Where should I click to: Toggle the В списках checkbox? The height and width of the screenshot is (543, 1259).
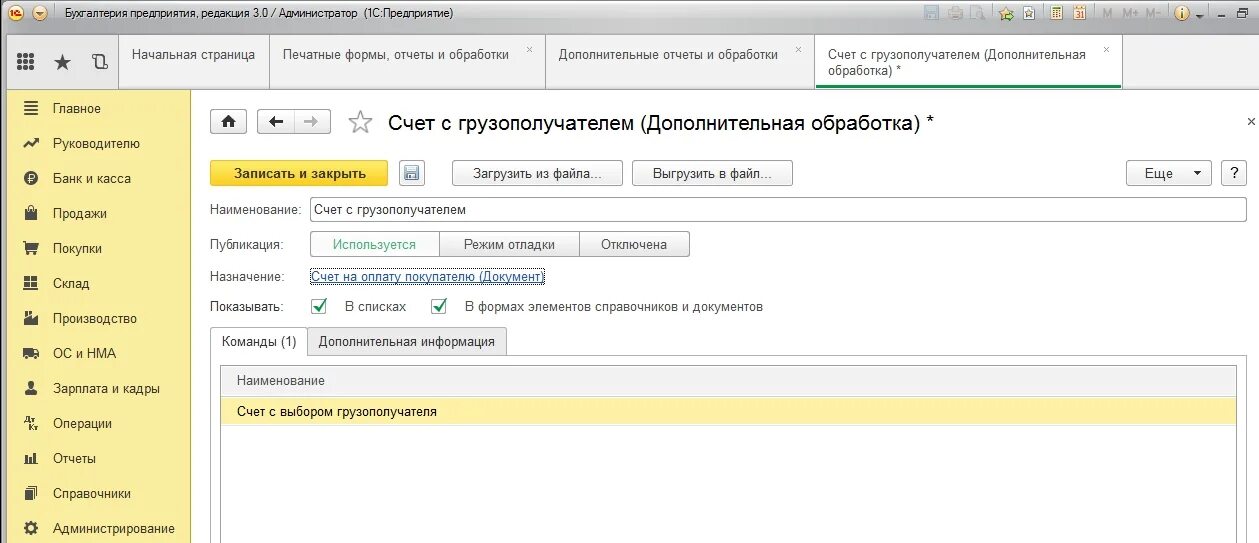[x=319, y=306]
